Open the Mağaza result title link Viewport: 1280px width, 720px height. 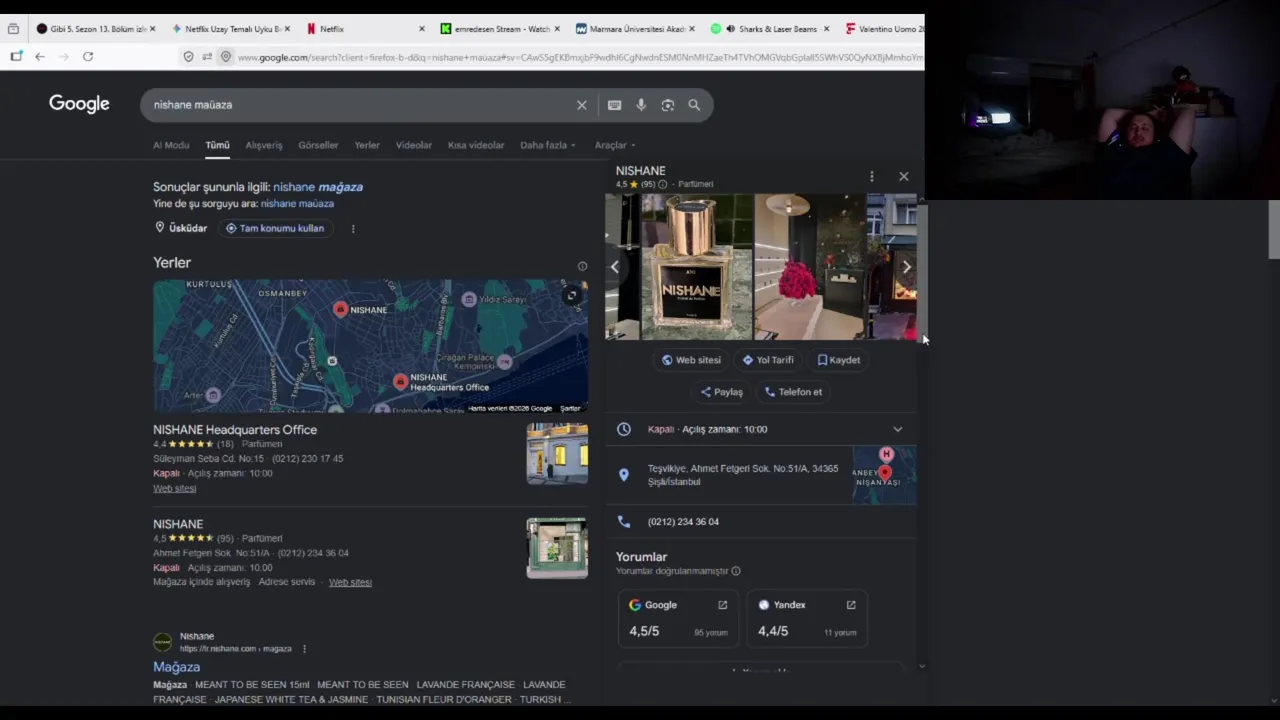pyautogui.click(x=176, y=667)
